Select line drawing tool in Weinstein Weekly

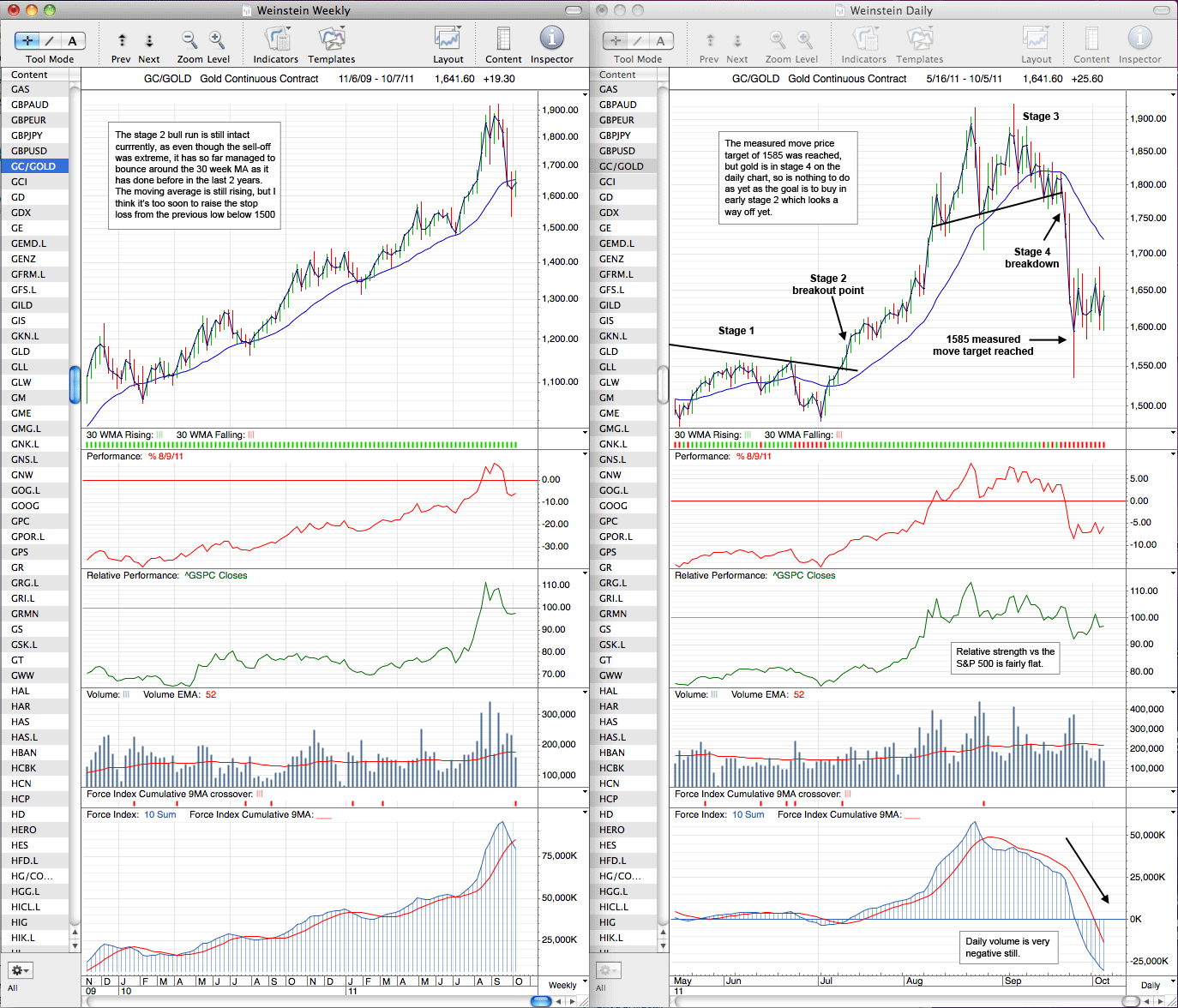(x=50, y=40)
